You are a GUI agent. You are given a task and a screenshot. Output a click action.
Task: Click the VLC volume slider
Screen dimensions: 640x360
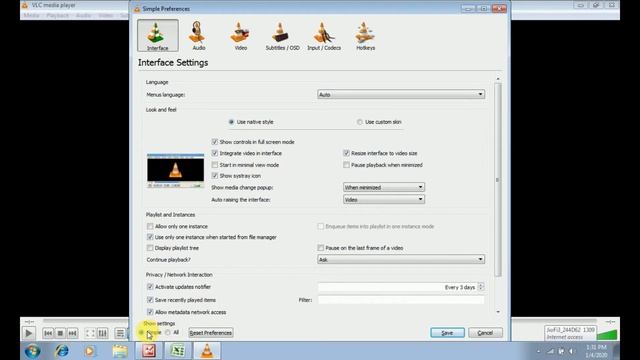tap(607, 335)
